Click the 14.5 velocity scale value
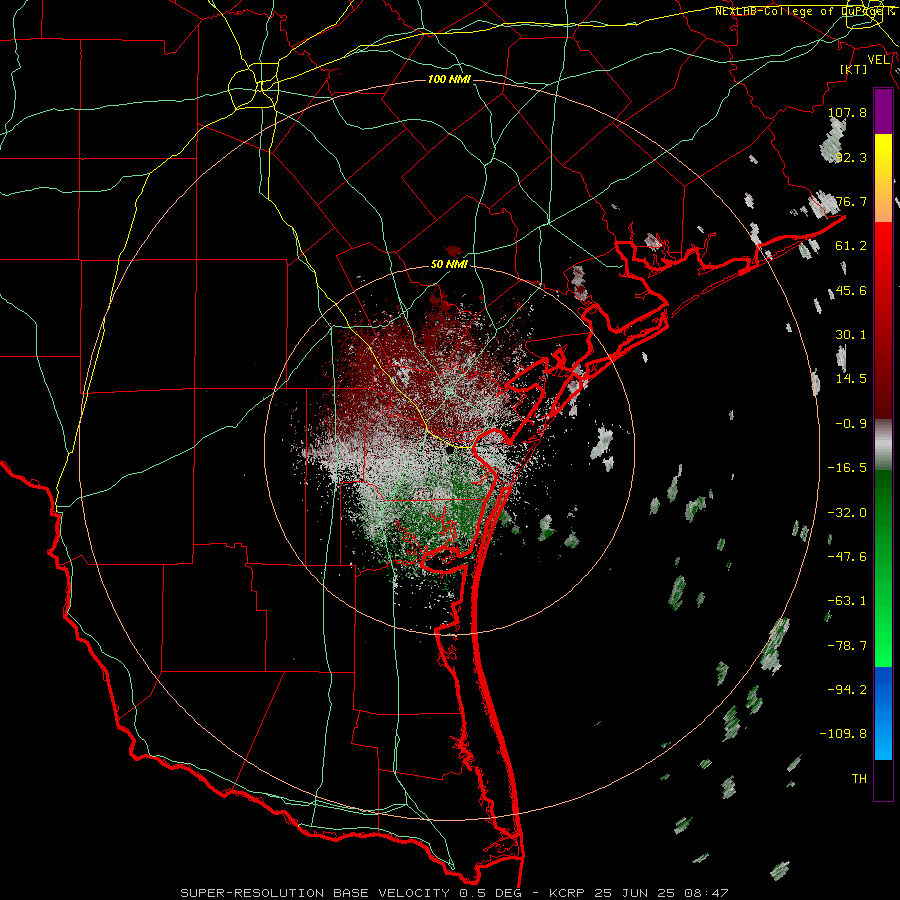The width and height of the screenshot is (900, 900). [x=851, y=379]
